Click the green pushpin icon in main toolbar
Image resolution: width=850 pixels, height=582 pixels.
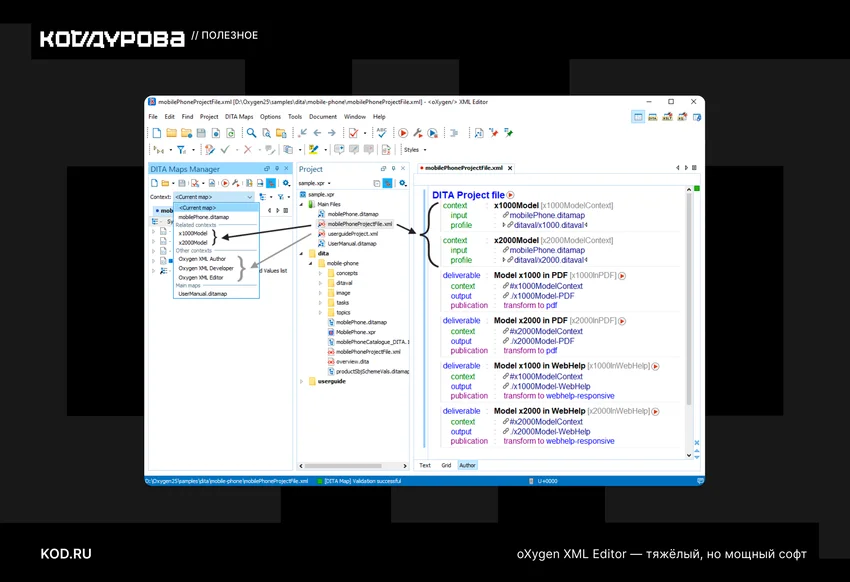point(508,133)
